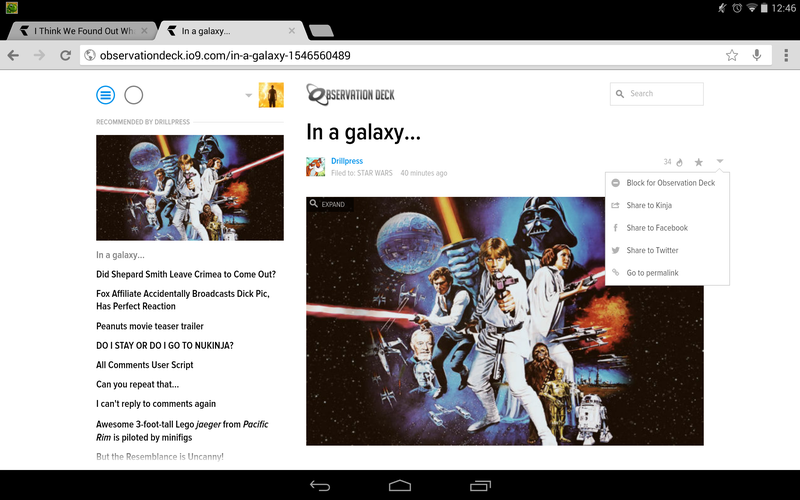Open 'DO I STAY OR DO I GO TO NUKINJA?'
The height and width of the screenshot is (500, 800).
pyautogui.click(x=165, y=345)
